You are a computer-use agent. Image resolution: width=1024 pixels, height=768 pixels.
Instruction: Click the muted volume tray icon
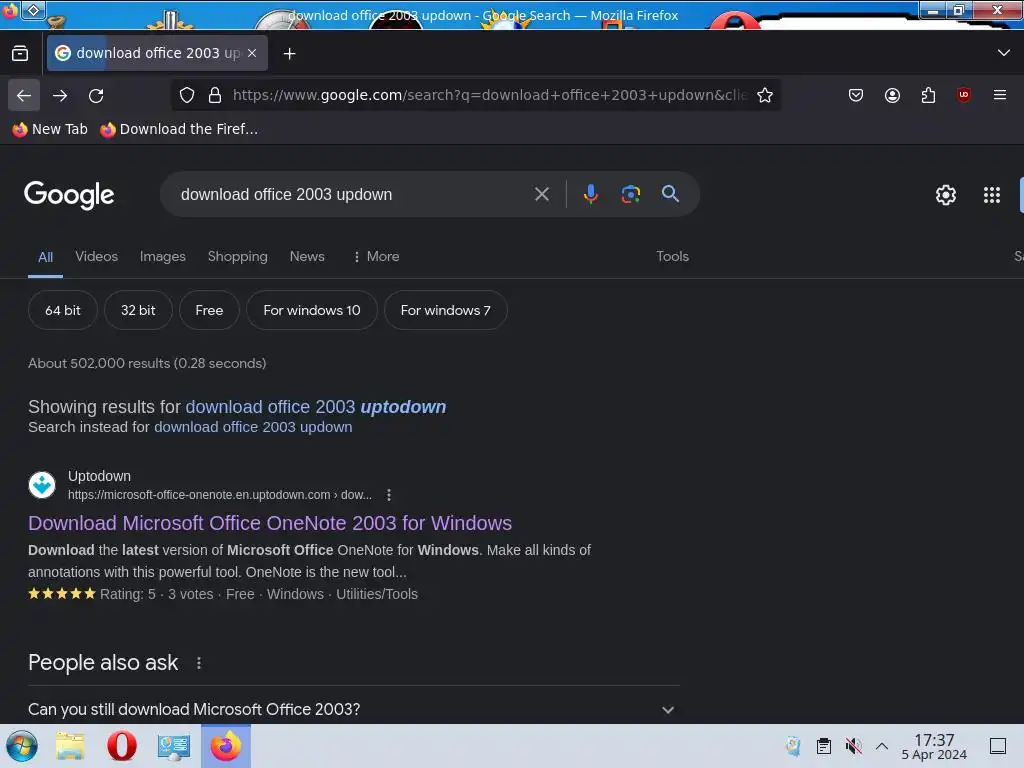(853, 746)
